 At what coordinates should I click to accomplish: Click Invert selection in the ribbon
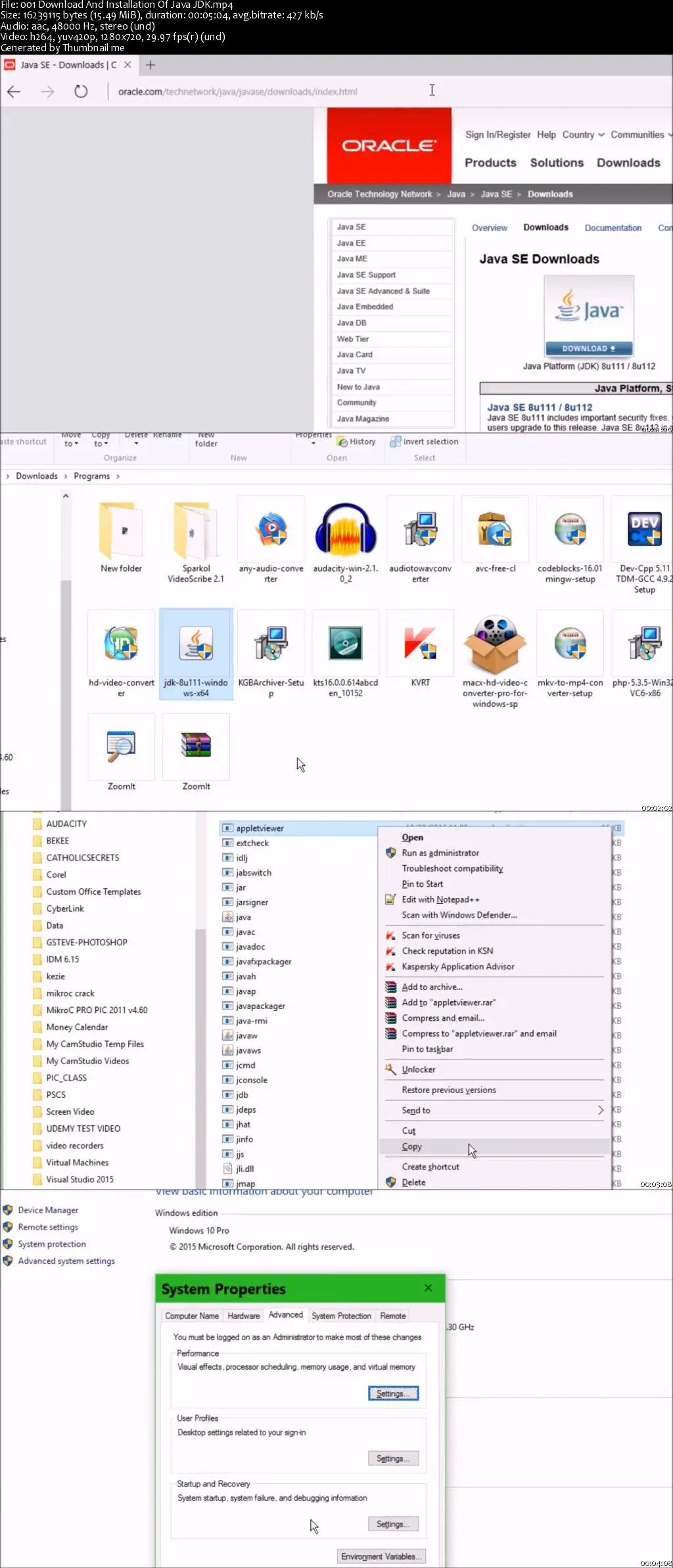pyautogui.click(x=425, y=442)
